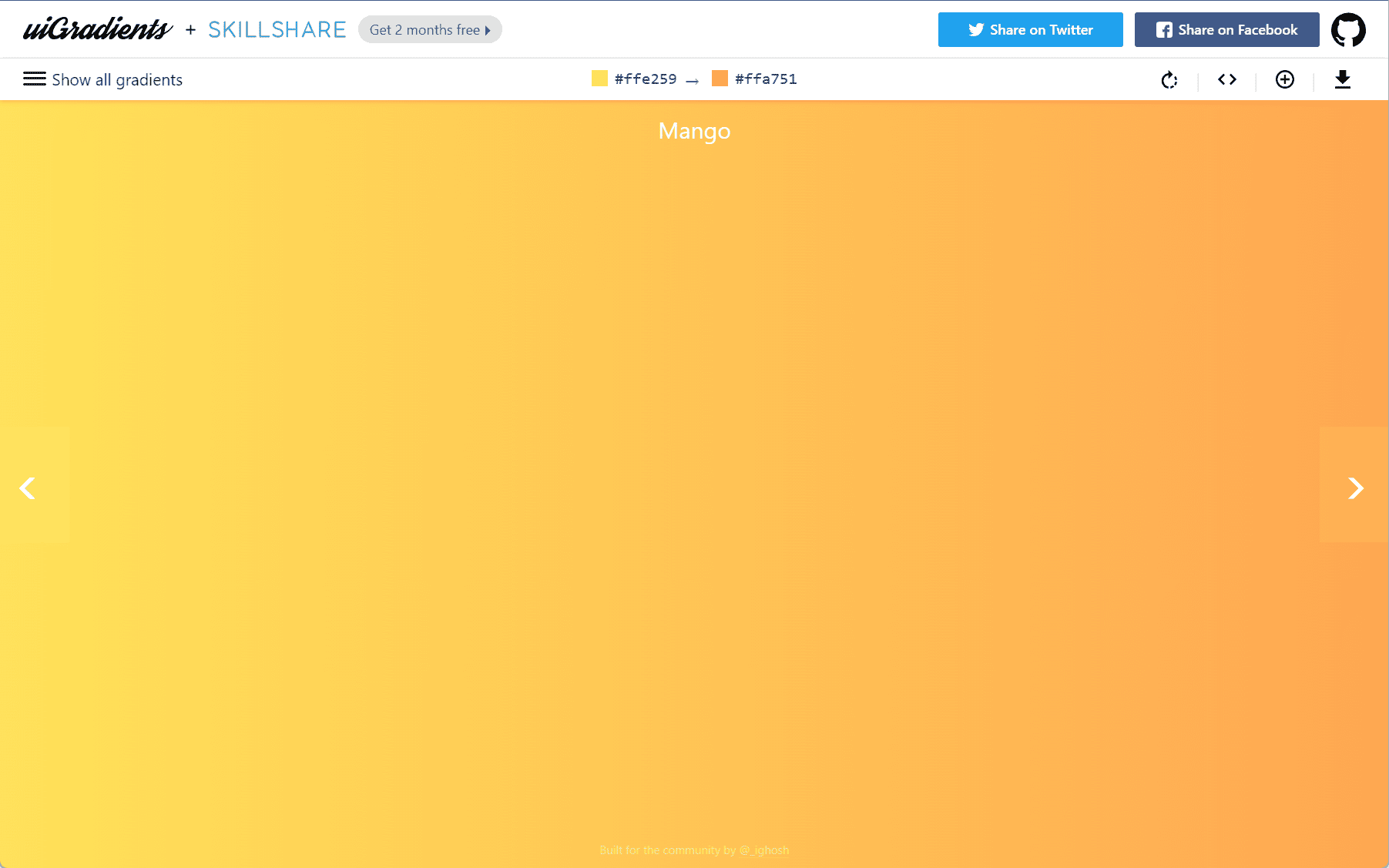Click the Mango gradient title
The width and height of the screenshot is (1389, 868).
coord(693,131)
